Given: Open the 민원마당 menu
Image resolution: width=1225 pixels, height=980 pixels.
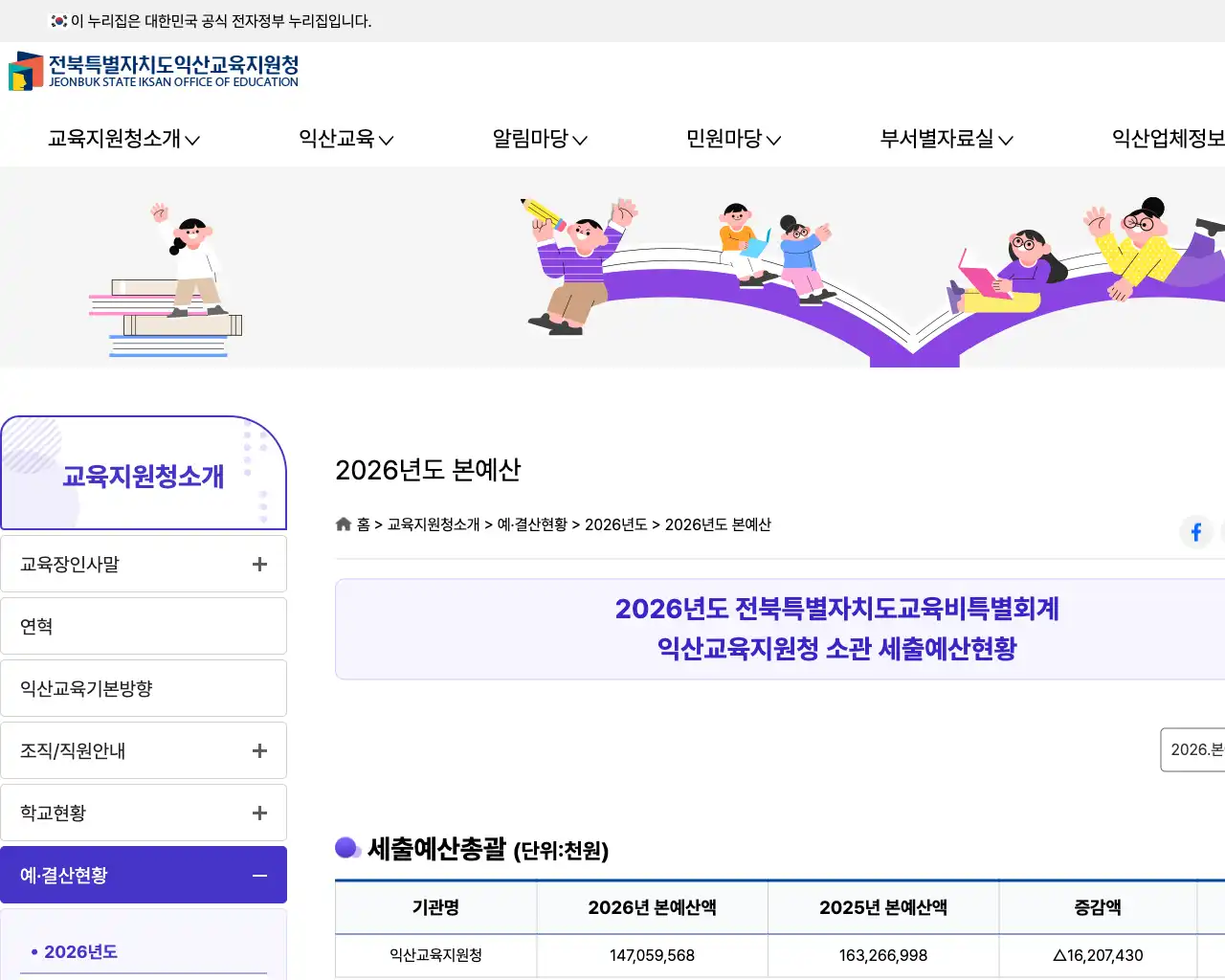Looking at the screenshot, I should (731, 139).
